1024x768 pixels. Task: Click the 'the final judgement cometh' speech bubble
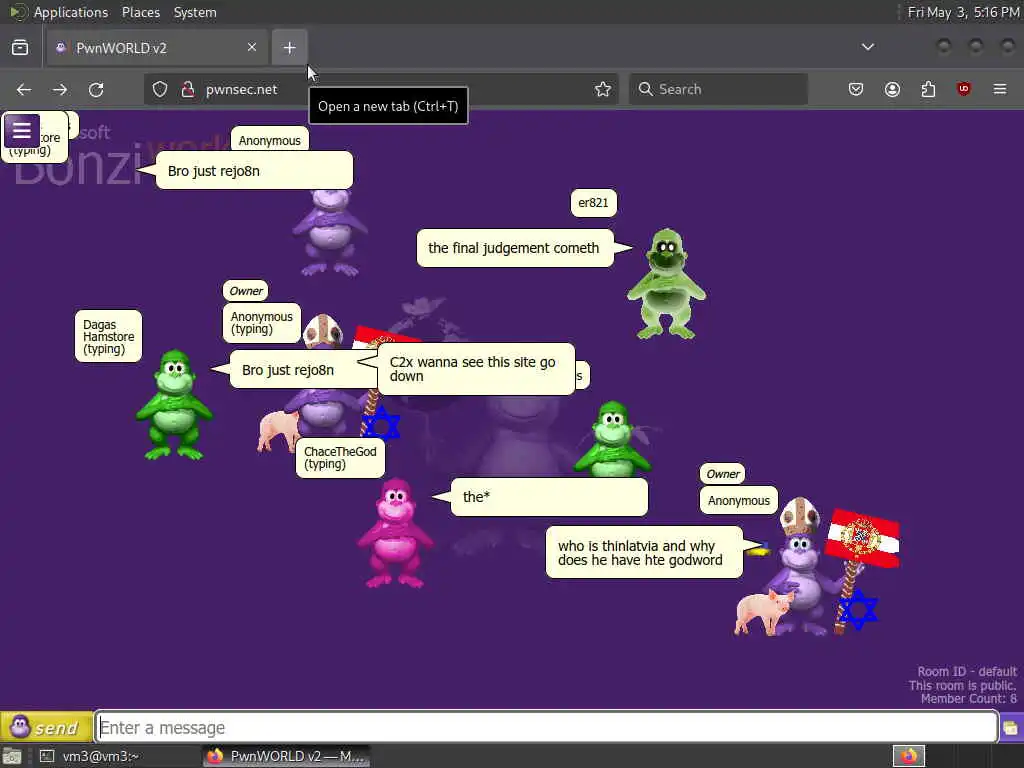(515, 248)
